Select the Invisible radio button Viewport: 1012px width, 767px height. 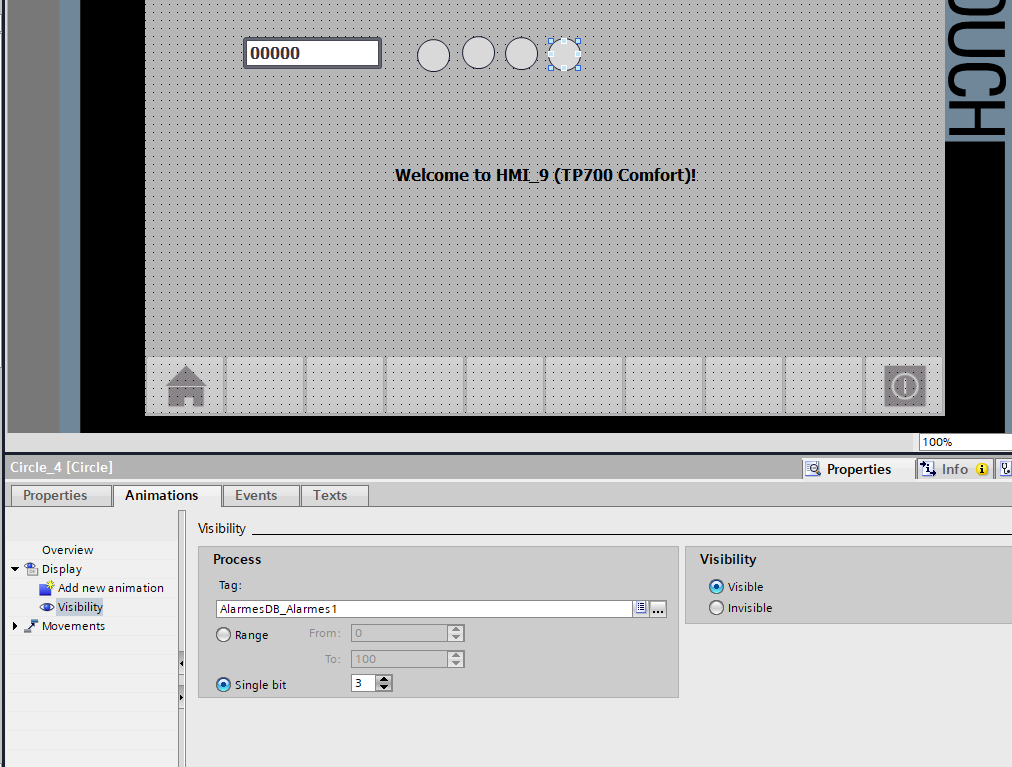pos(716,608)
